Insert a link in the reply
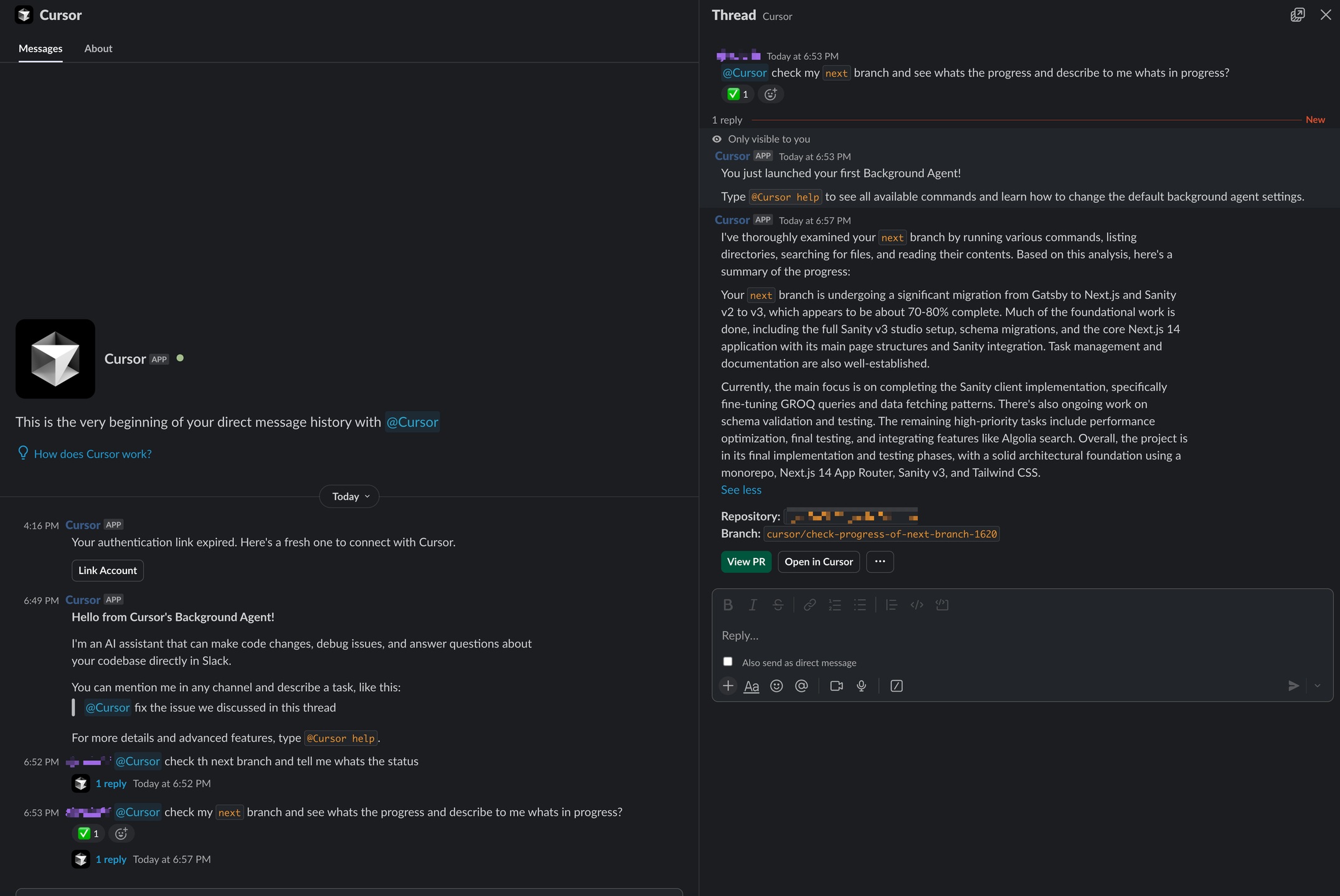Viewport: 1340px width, 896px height. pos(809,605)
